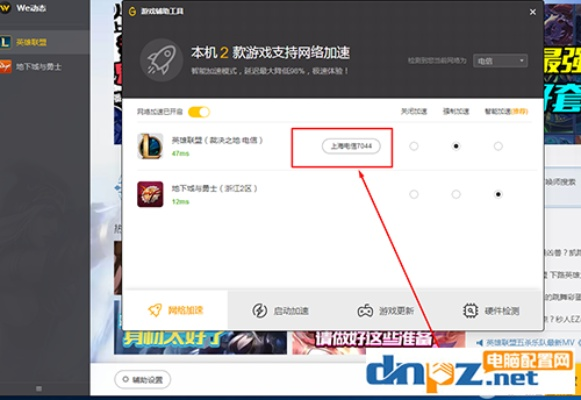This screenshot has height=400, width=581.
Task: Click the 本机2款游戏支持网络加速 heading
Action: click(x=270, y=53)
